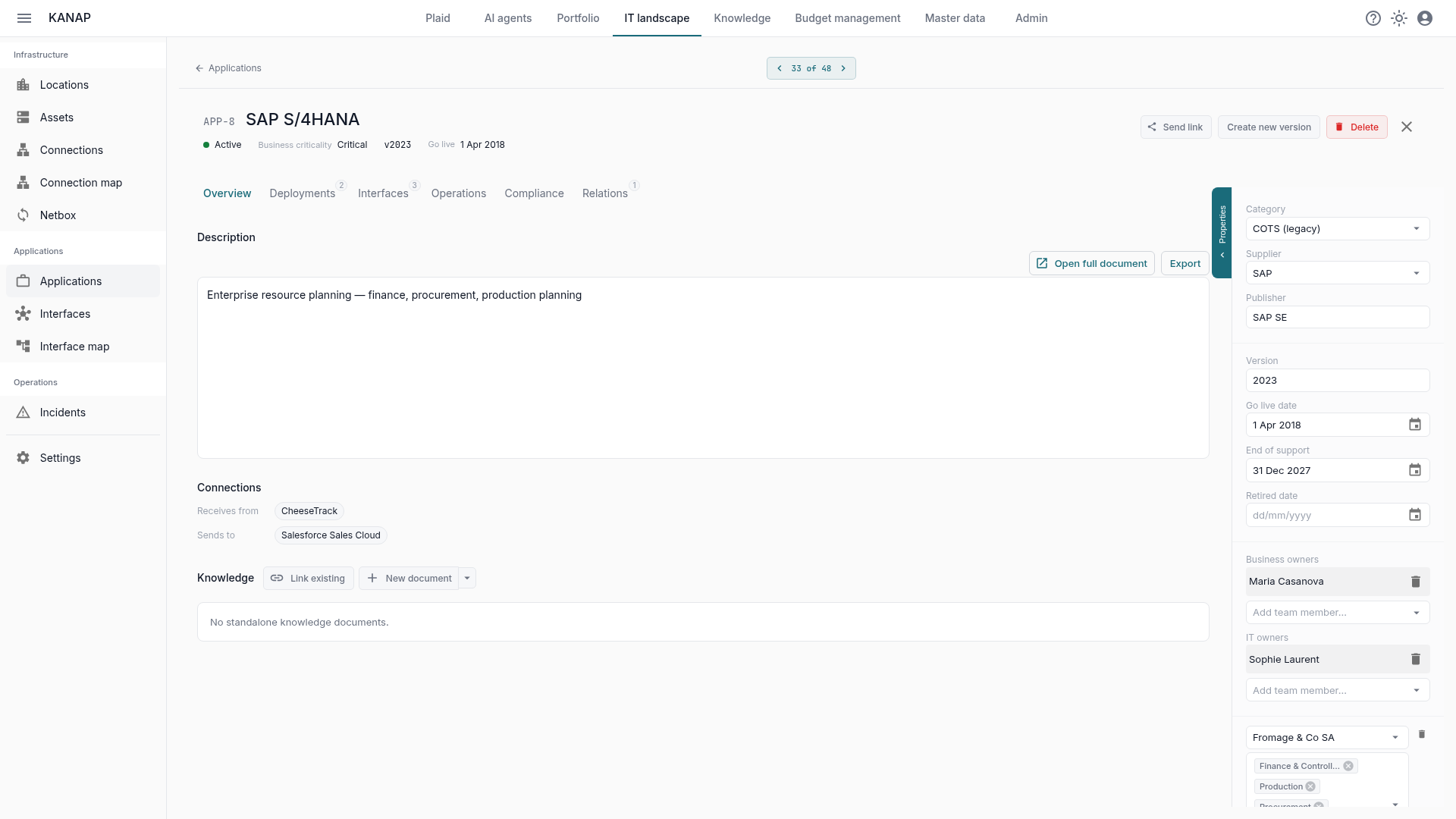Viewport: 1456px width, 819px height.
Task: Click the red Delete button
Action: click(x=1357, y=127)
